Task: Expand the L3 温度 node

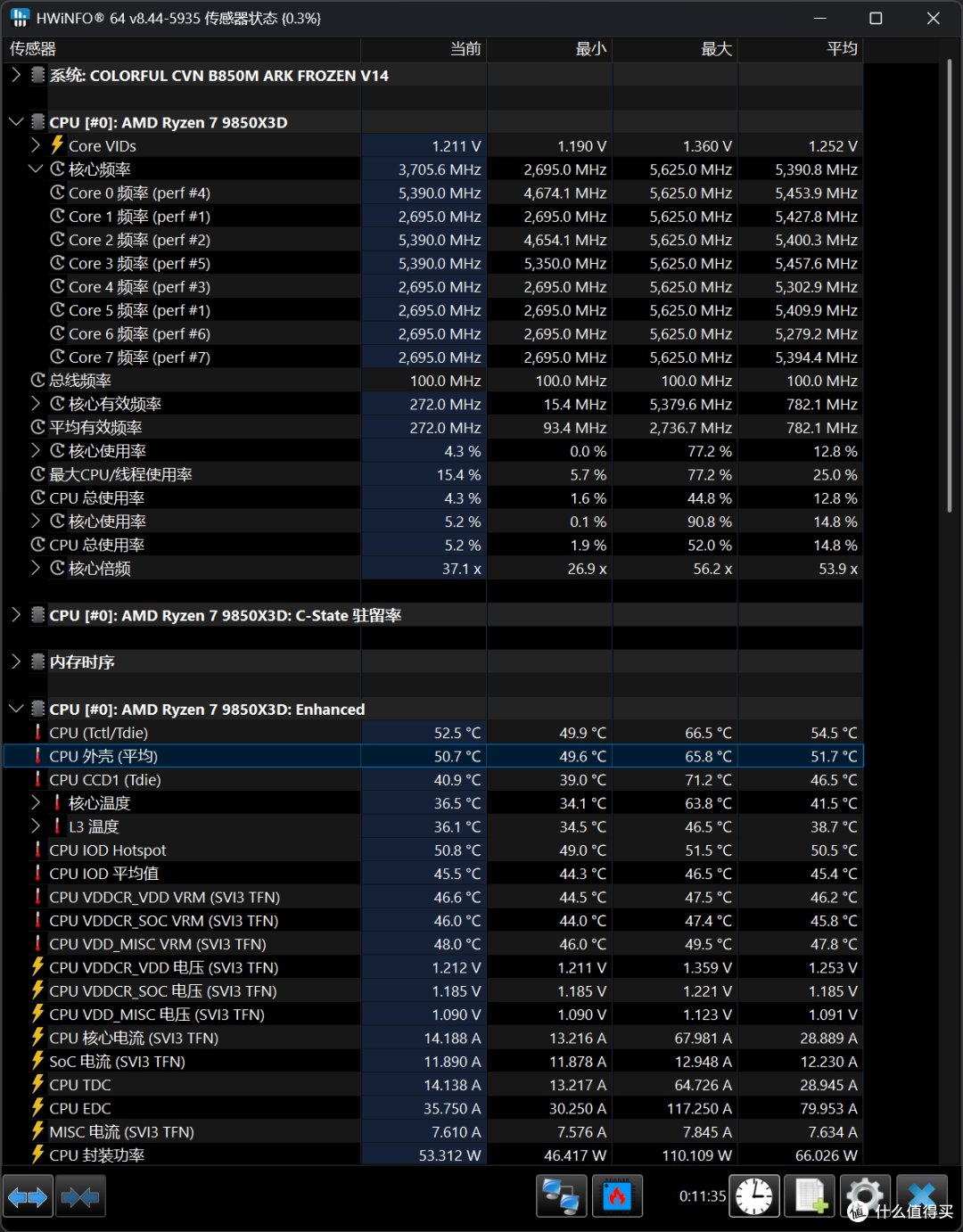Action: 36,826
